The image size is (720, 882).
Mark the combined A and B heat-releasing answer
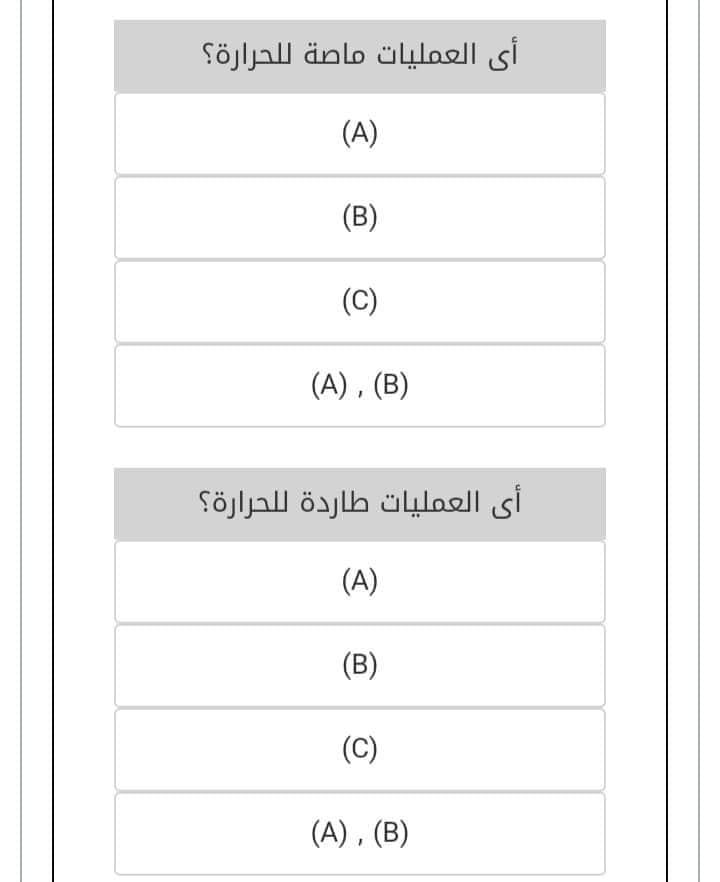(x=359, y=833)
